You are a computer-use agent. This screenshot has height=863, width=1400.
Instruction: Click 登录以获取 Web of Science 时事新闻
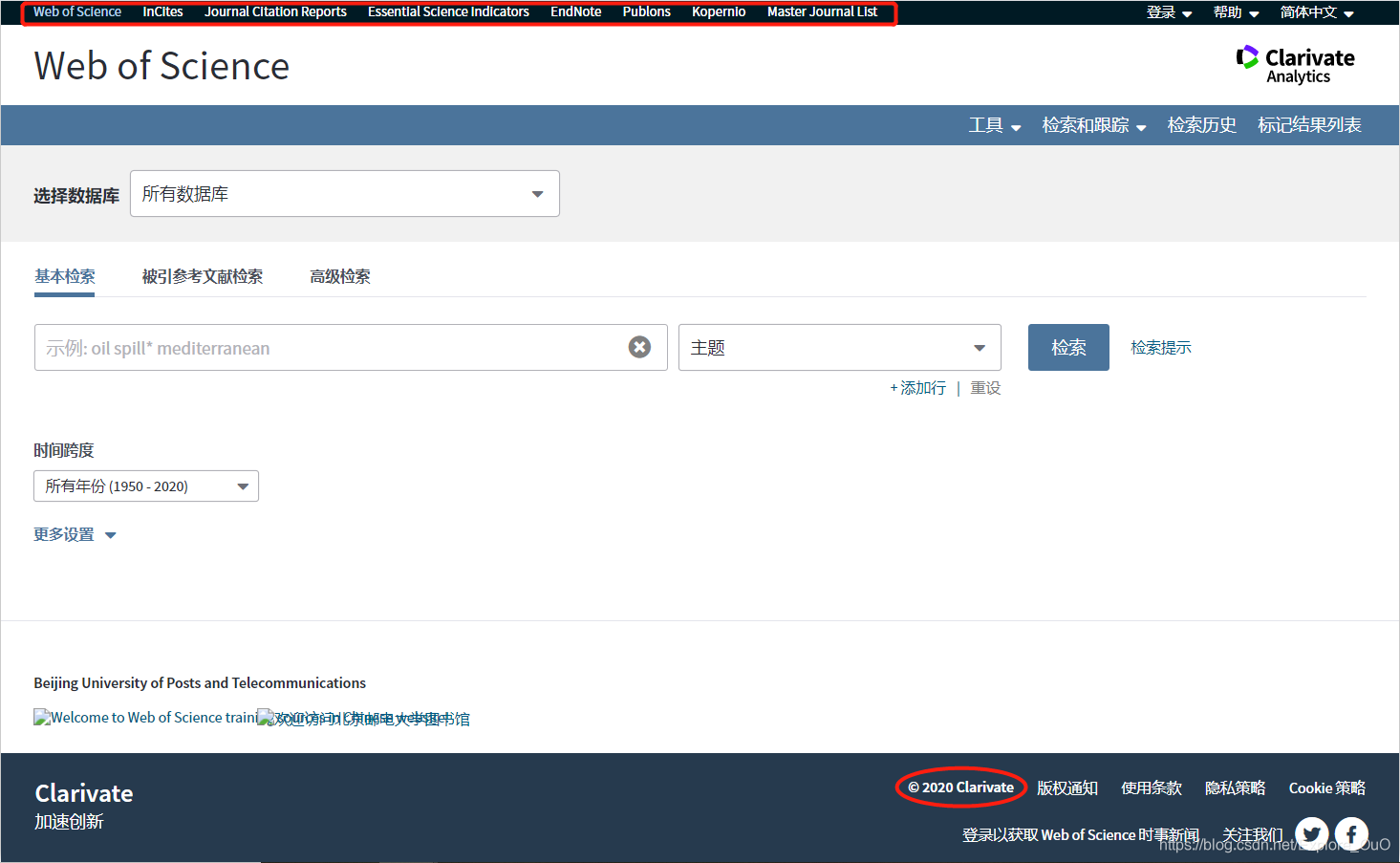pos(1080,834)
